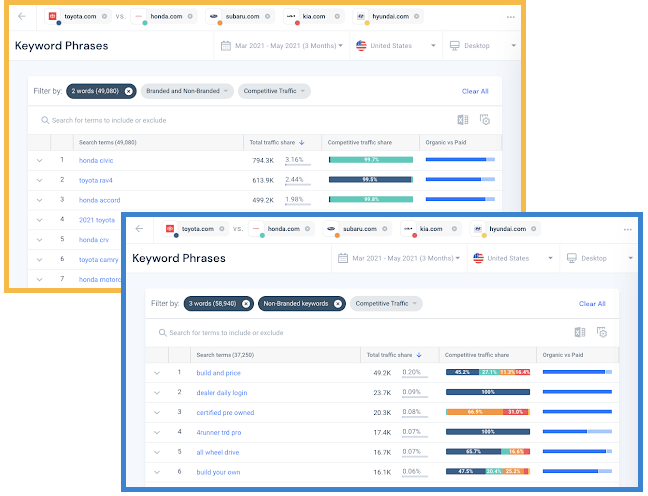Expand the dealer daily login row
Viewport: 648px width, 496px height.
pyautogui.click(x=157, y=393)
